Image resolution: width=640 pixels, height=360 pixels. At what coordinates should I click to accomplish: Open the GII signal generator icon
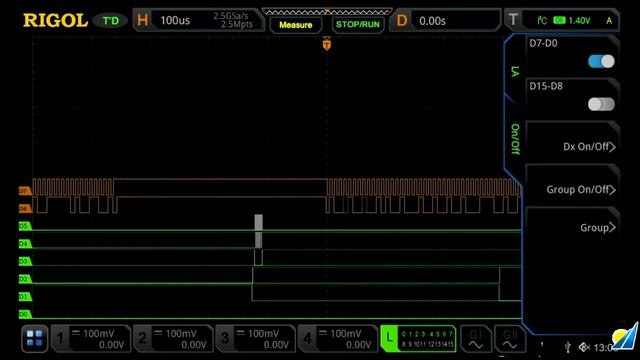[510, 338]
